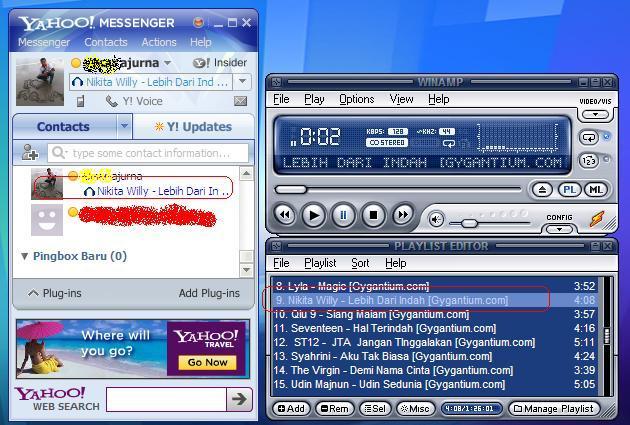Viewport: 630px width, 425px height.
Task: Open status dropdown next to username
Action: [168, 63]
